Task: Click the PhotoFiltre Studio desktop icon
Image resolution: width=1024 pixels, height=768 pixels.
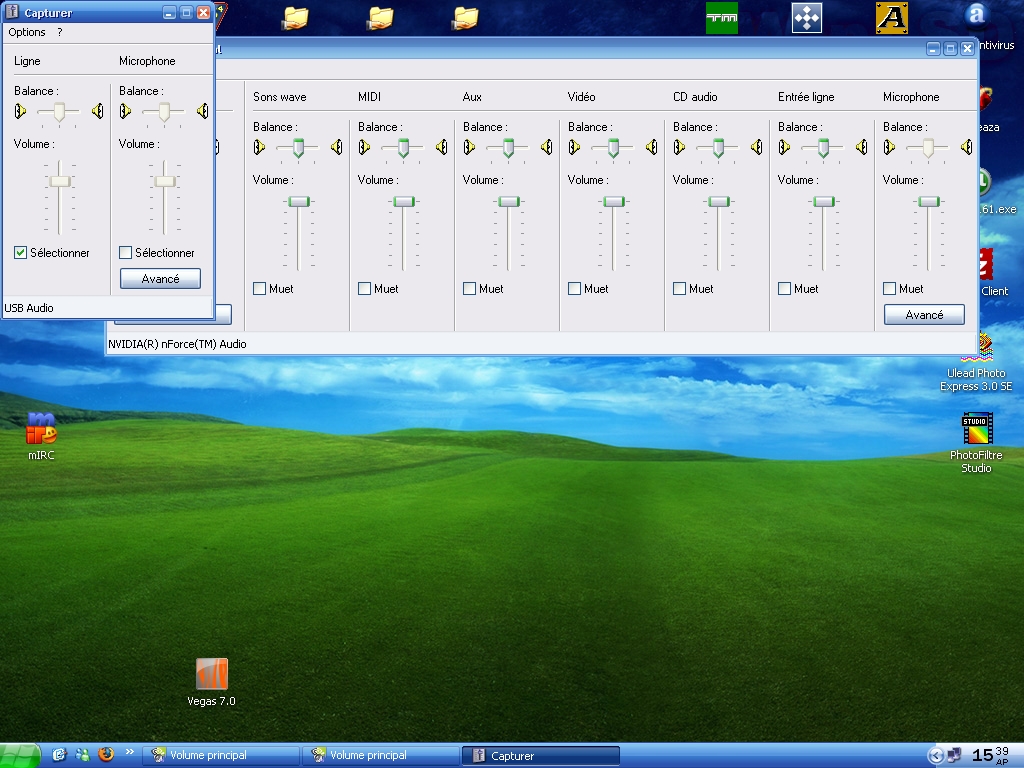Action: (x=976, y=443)
